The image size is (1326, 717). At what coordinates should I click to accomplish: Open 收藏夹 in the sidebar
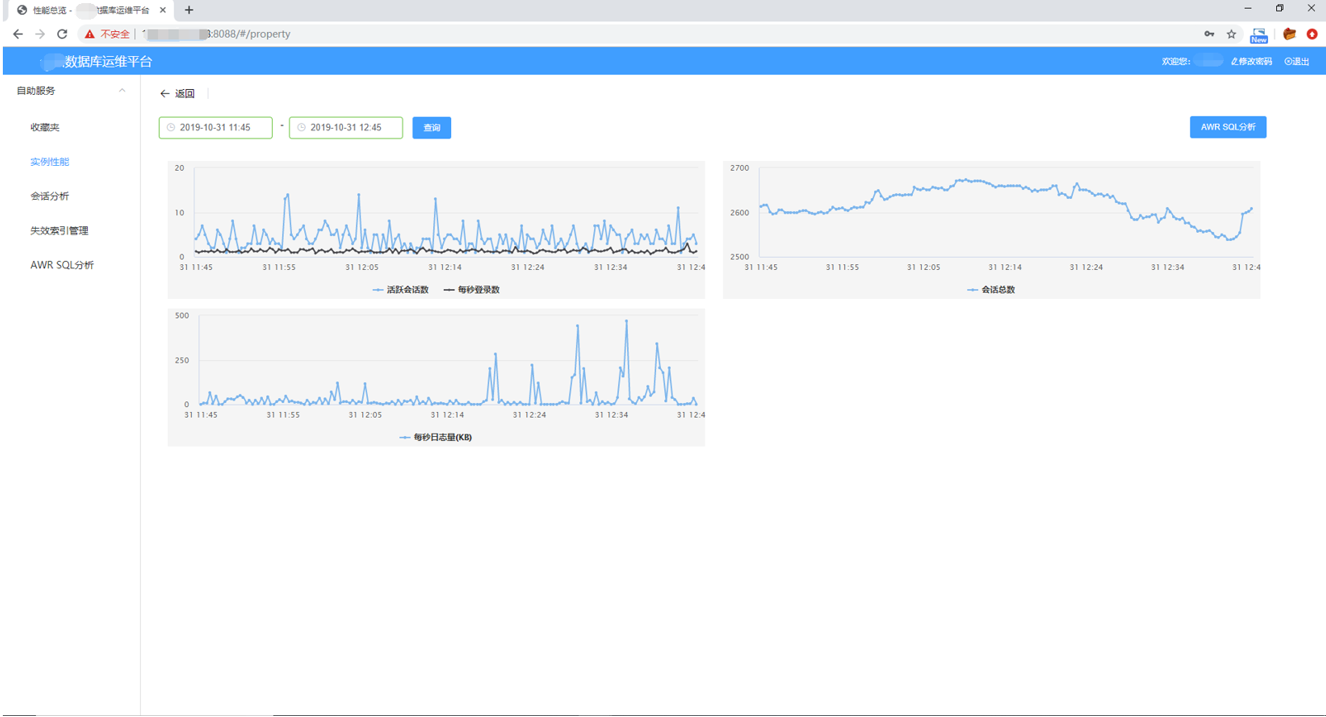[x=45, y=128]
